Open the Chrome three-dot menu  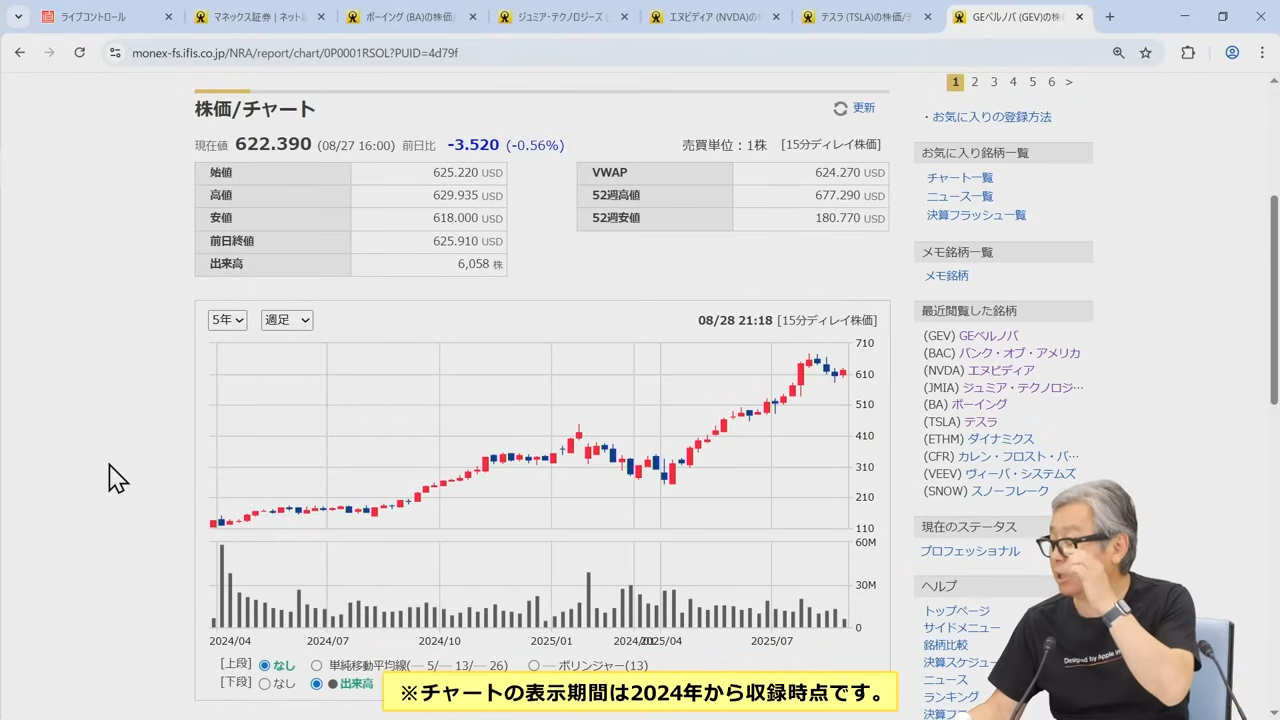tap(1261, 53)
